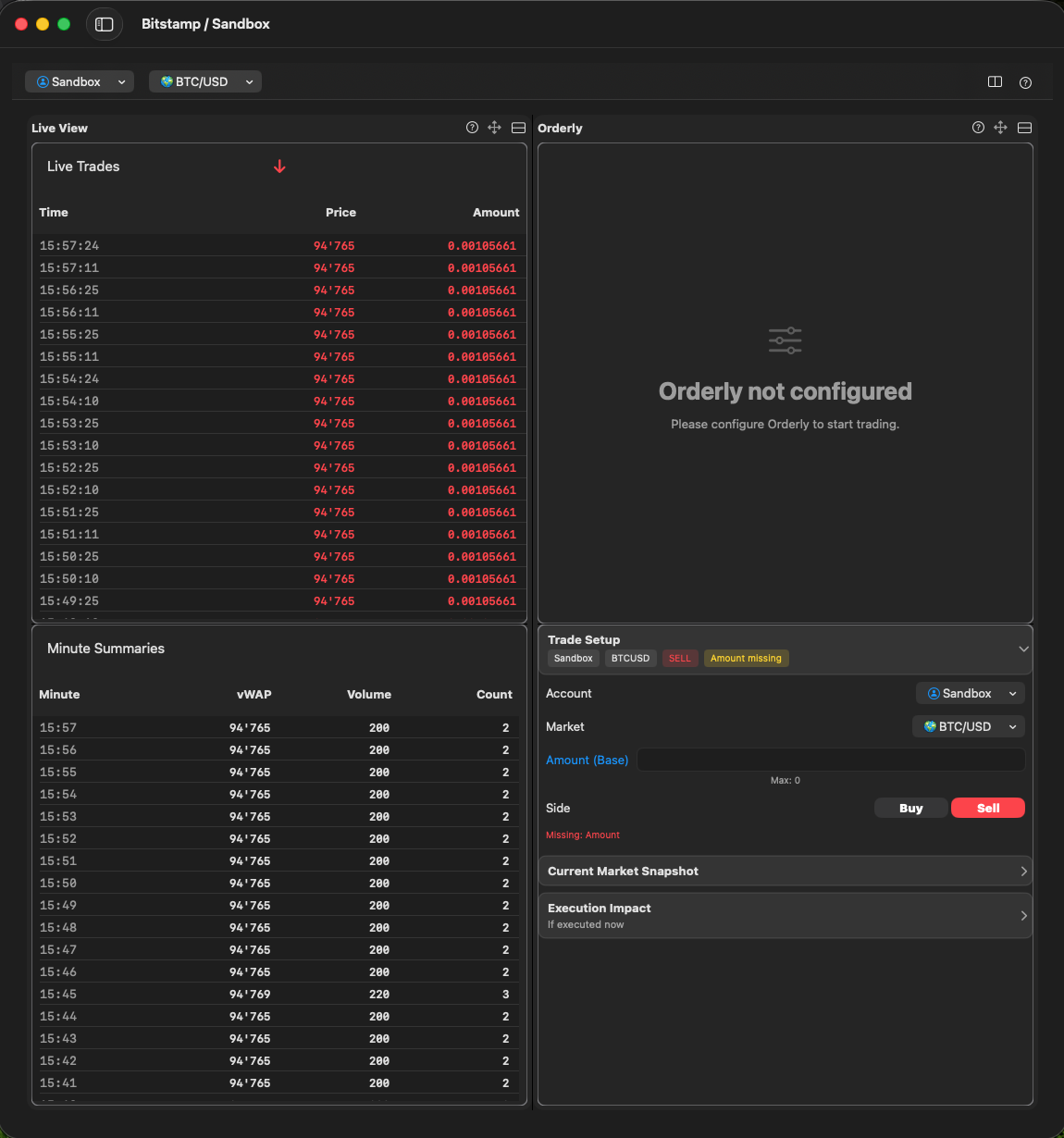Toggle the sidebar icon in title bar
This screenshot has height=1138, width=1064.
coord(105,24)
